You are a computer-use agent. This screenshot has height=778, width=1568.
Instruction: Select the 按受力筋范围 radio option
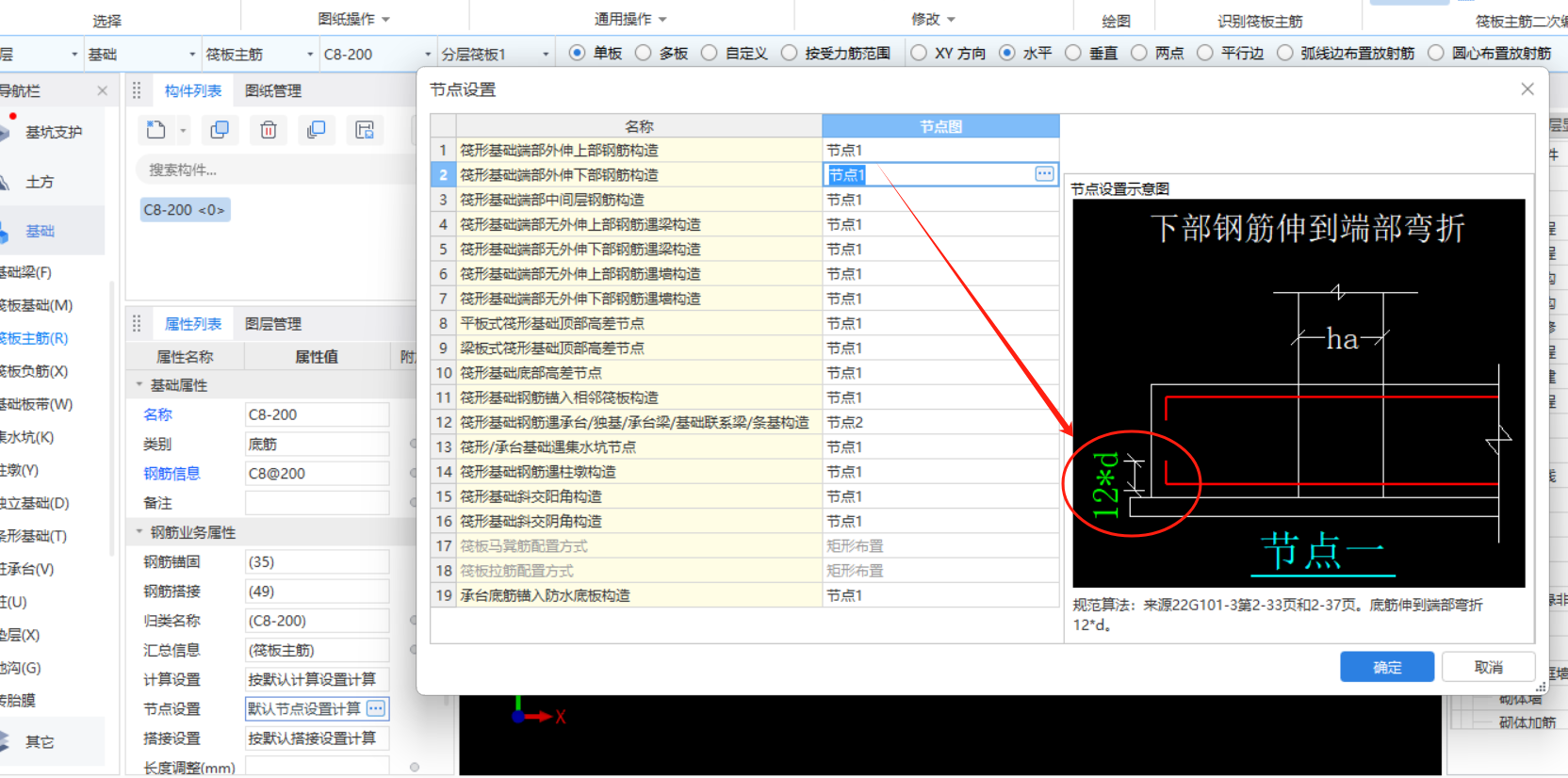[x=789, y=53]
